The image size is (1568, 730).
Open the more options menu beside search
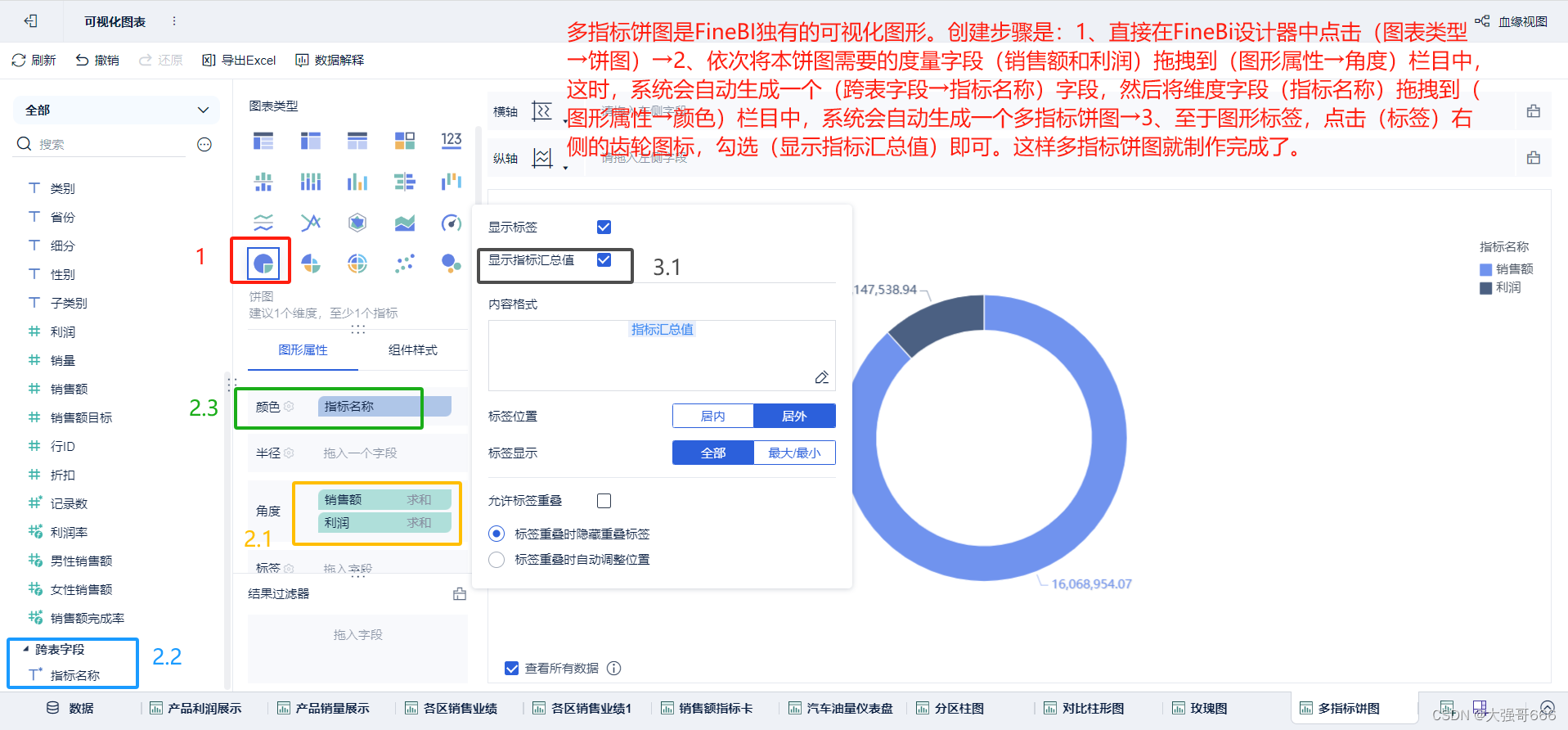[204, 145]
